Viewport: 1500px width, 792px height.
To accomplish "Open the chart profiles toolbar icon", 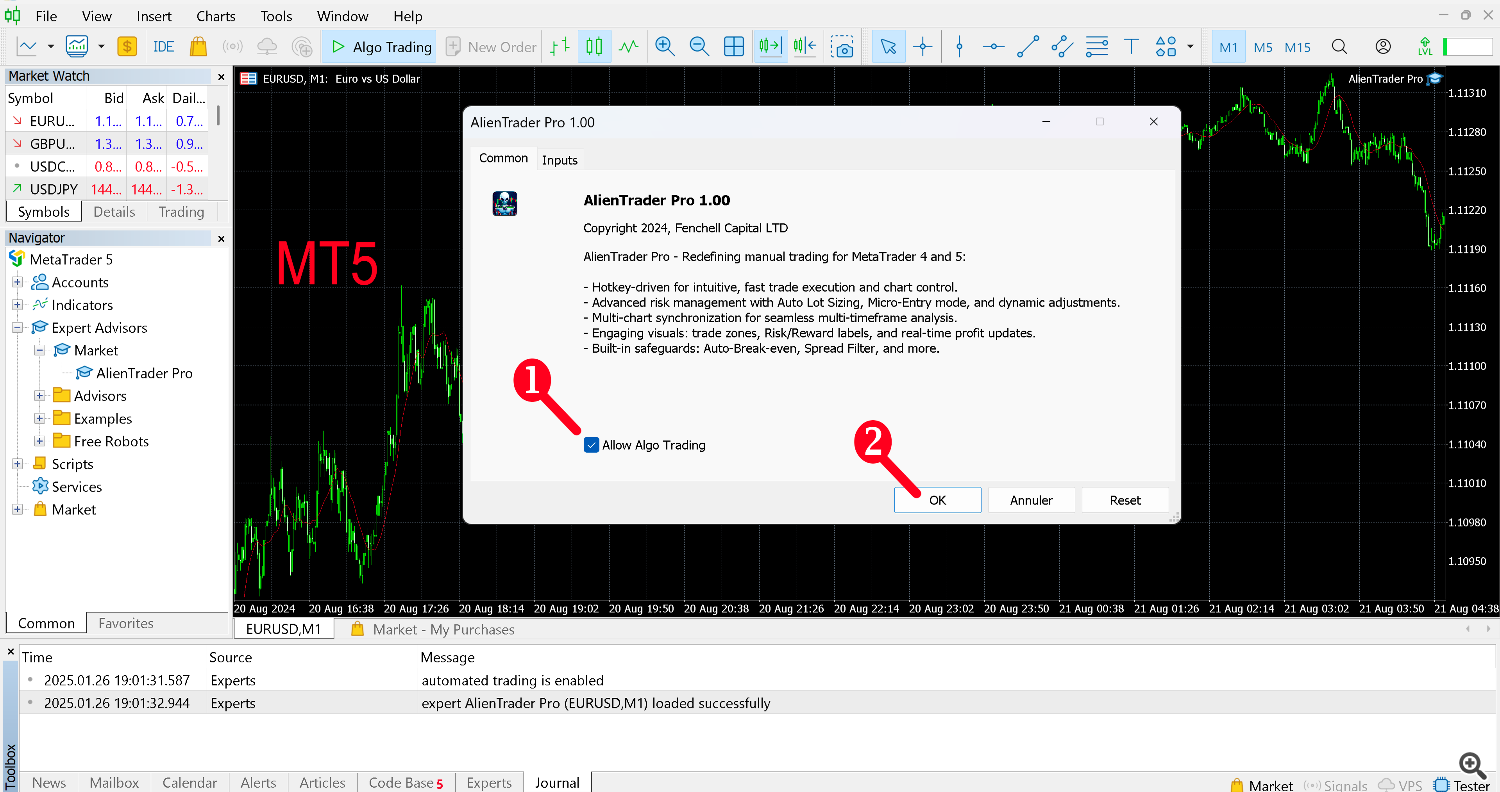I will tap(77, 46).
